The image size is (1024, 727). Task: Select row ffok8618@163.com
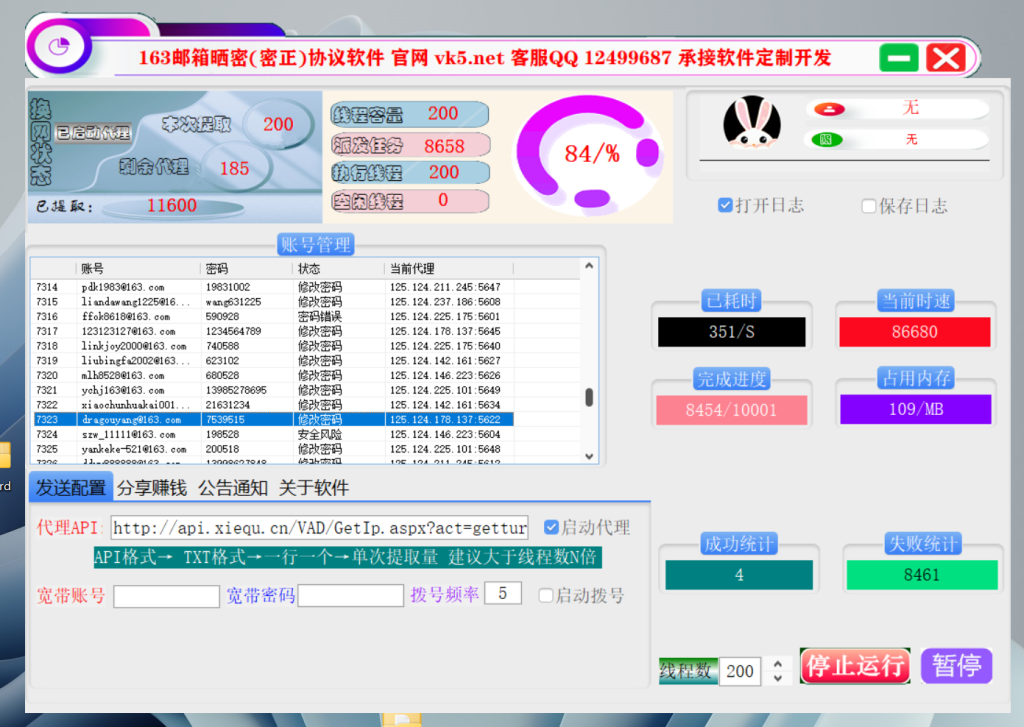(x=274, y=317)
